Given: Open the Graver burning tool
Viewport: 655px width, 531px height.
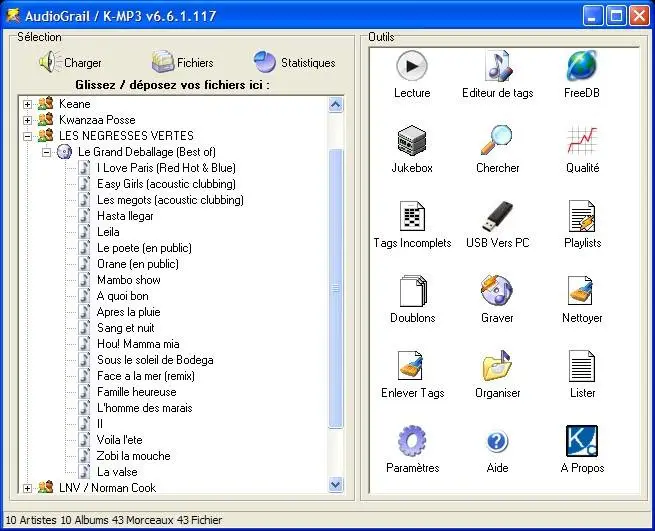Looking at the screenshot, I should pyautogui.click(x=497, y=299).
